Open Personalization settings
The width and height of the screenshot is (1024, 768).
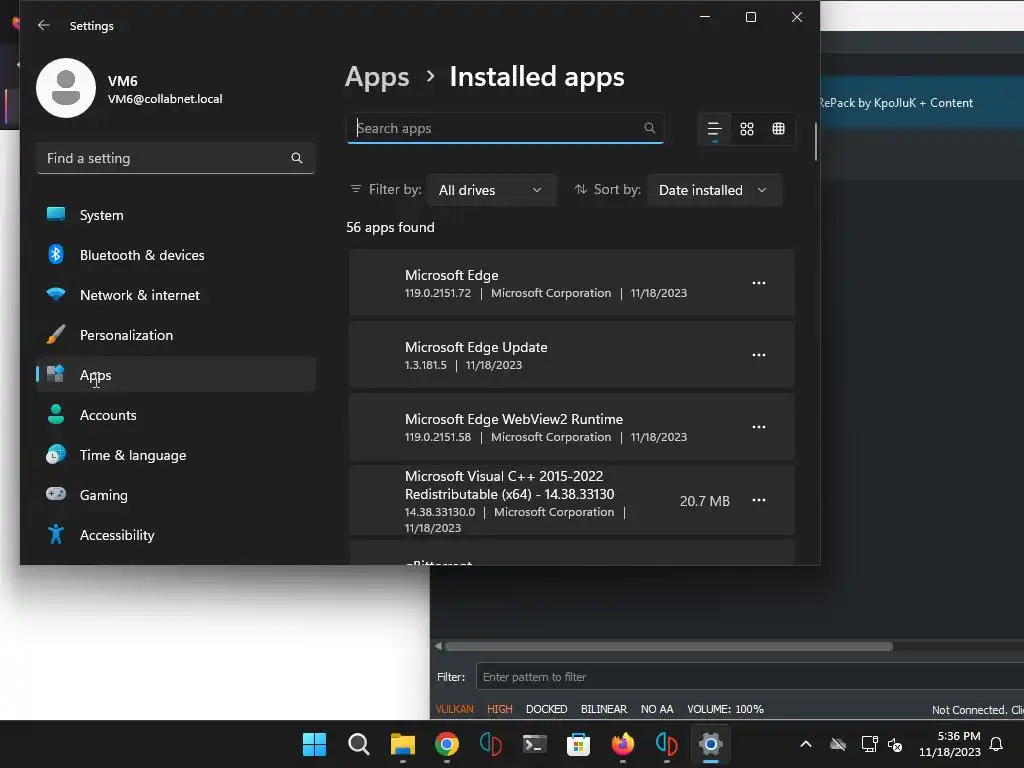(176, 335)
